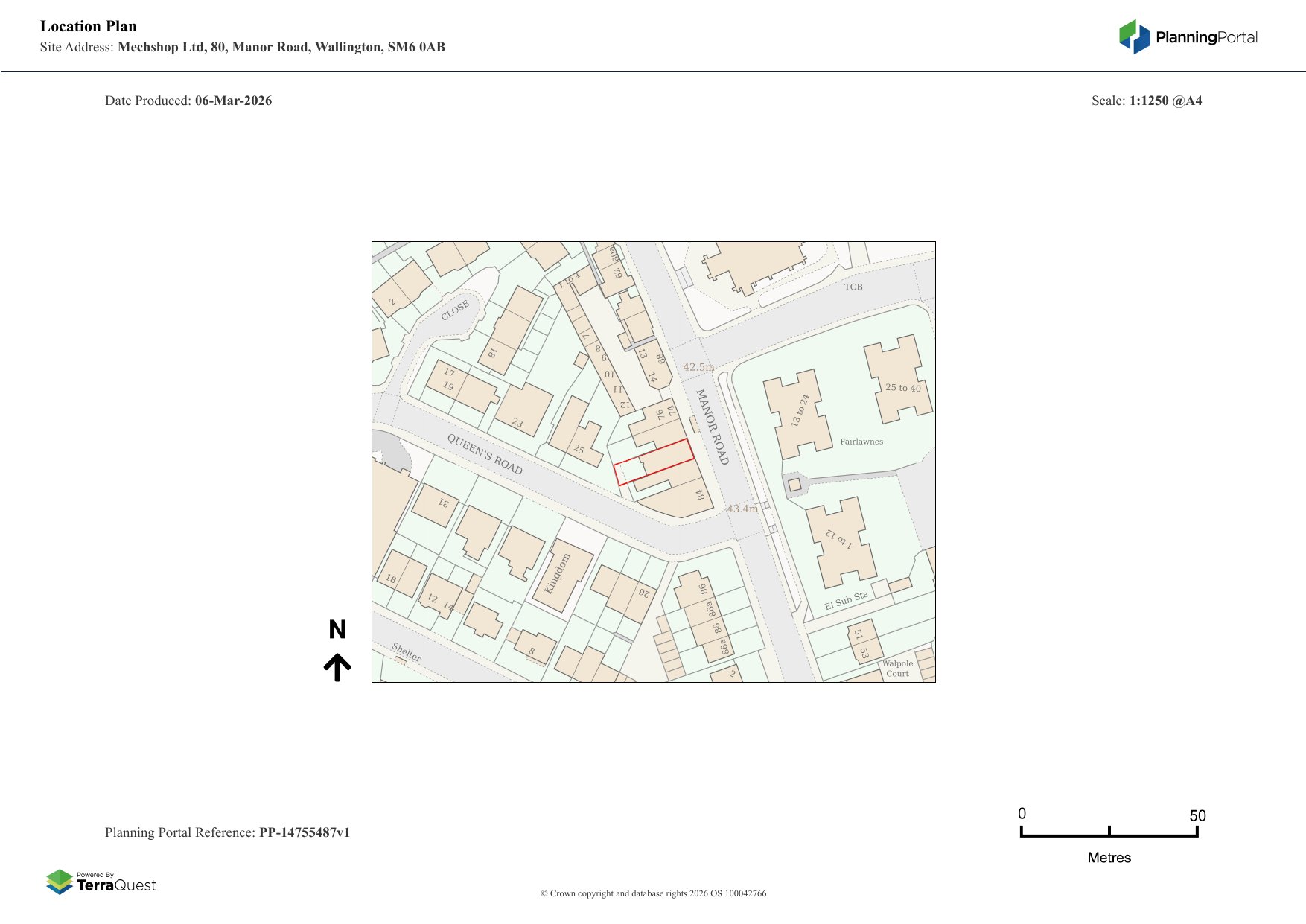Click the PlanningPortal logo icon
Screen dimensions: 1306x924
[x=1134, y=36]
